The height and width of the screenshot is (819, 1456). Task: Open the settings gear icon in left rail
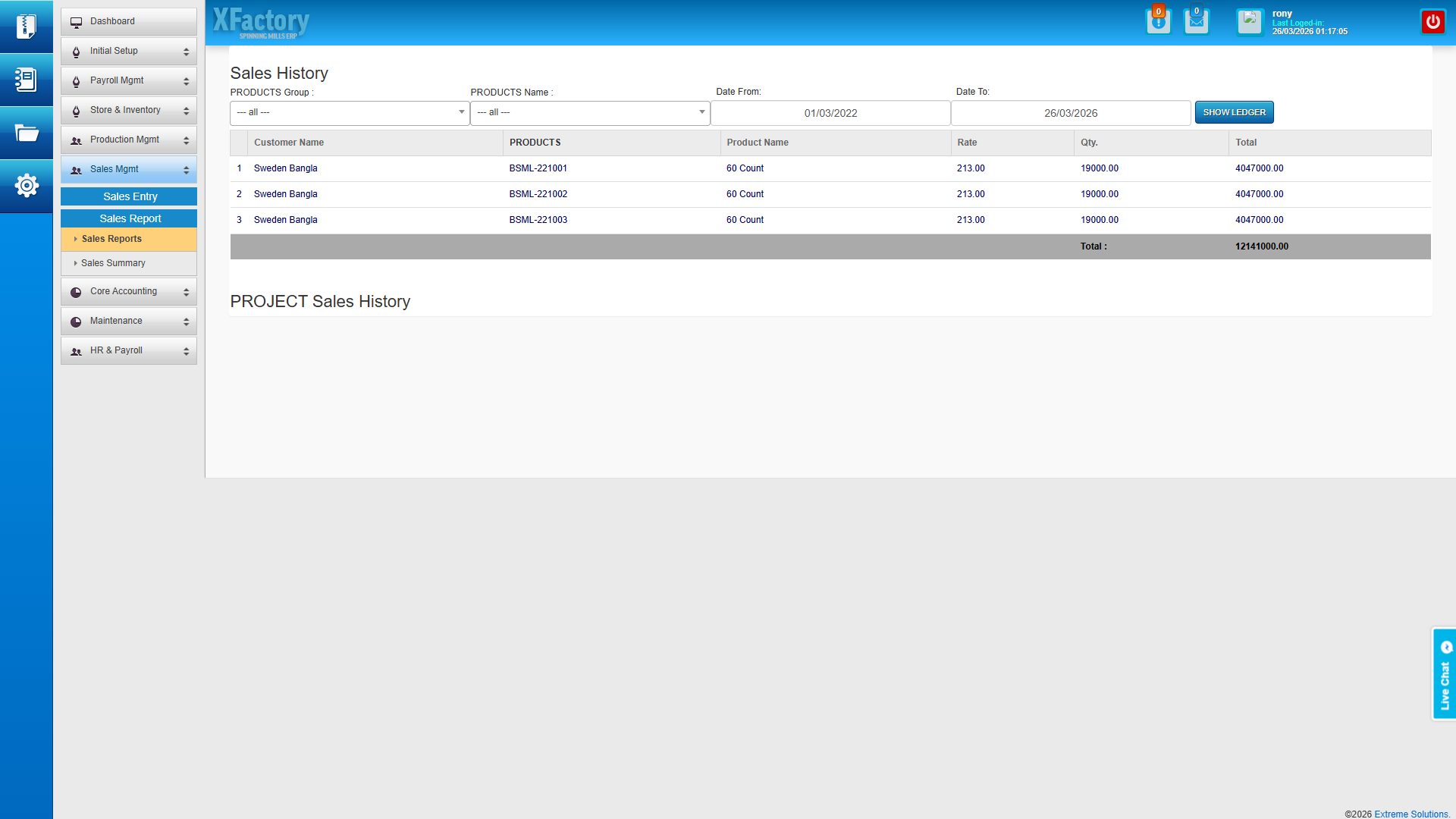(26, 185)
